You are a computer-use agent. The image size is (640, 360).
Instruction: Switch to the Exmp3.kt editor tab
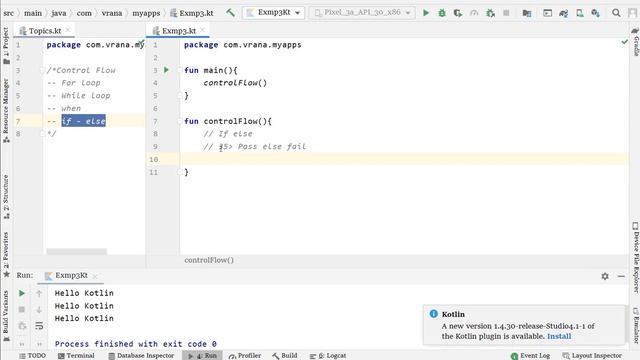pos(179,31)
